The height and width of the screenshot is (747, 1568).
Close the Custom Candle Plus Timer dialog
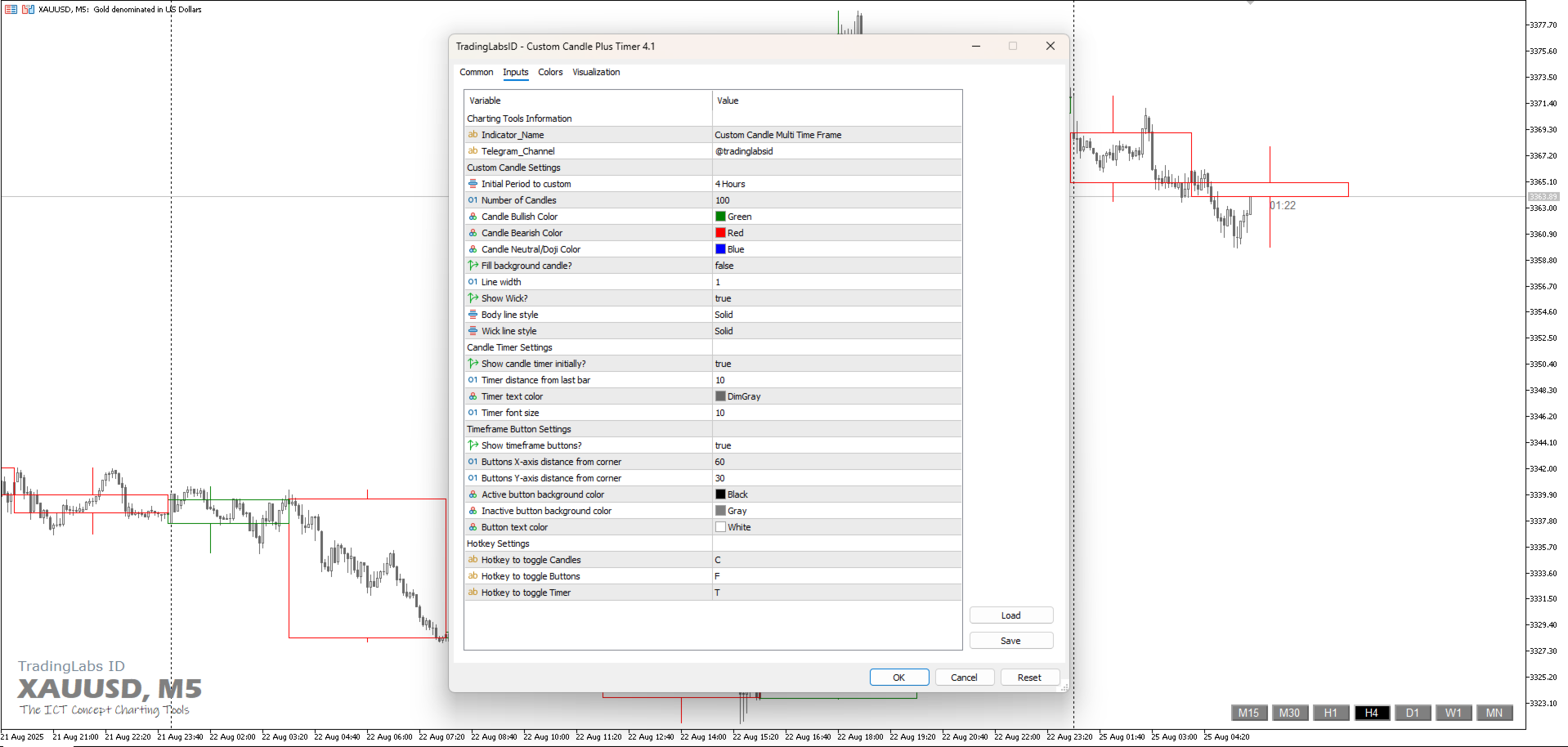tap(1051, 46)
